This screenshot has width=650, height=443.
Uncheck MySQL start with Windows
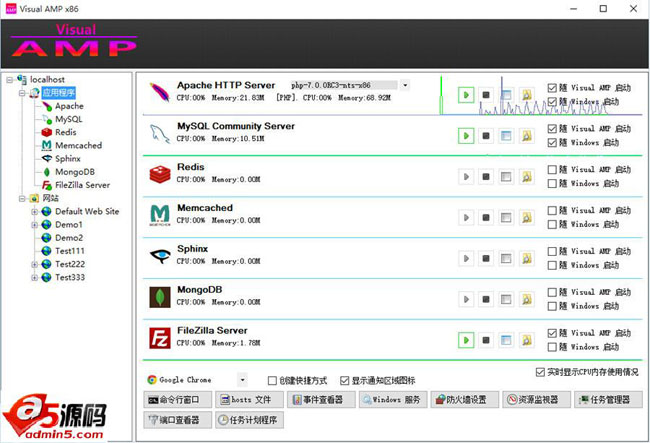[x=552, y=143]
